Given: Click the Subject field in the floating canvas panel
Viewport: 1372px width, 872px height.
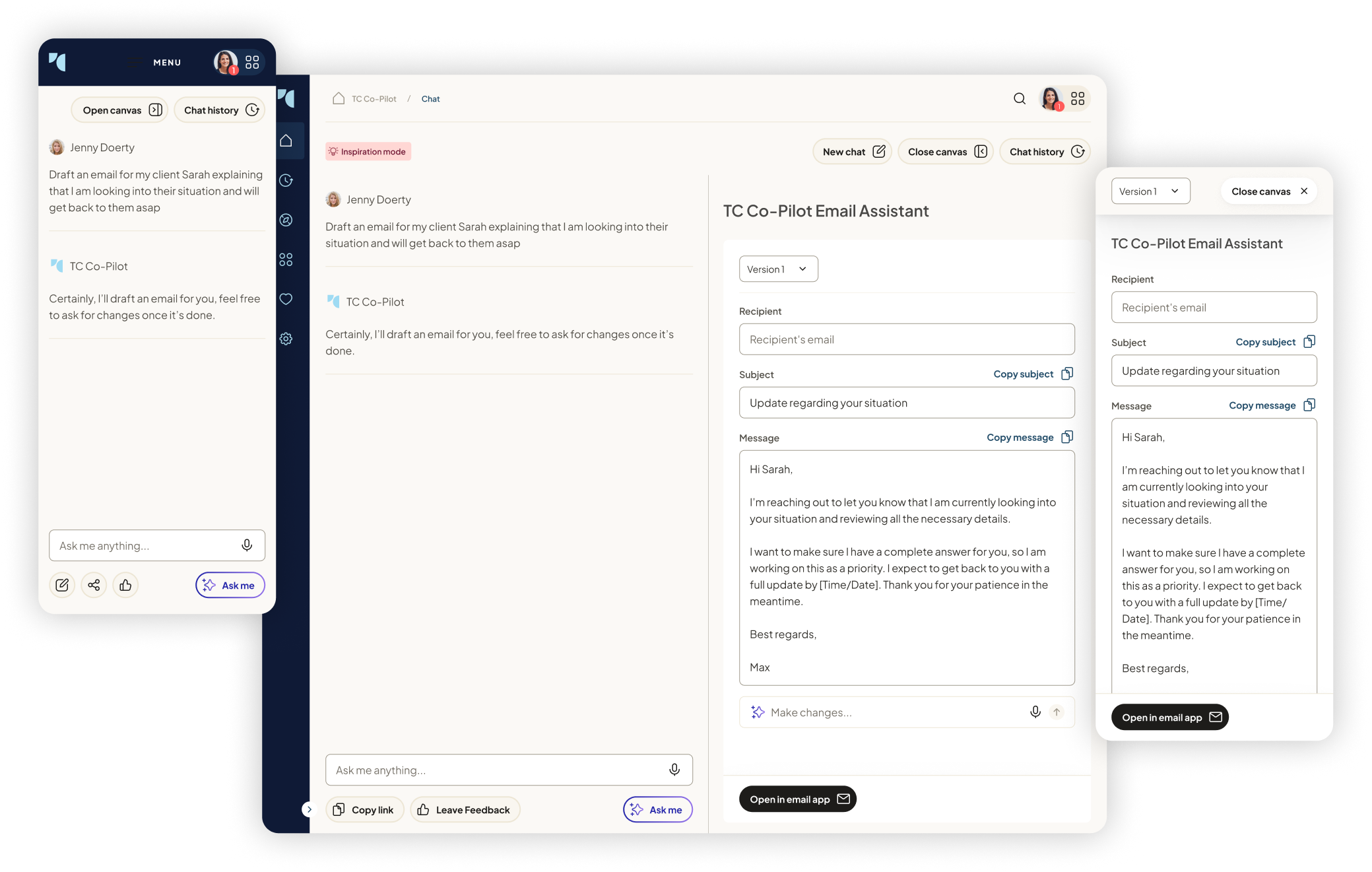Looking at the screenshot, I should pos(1214,371).
